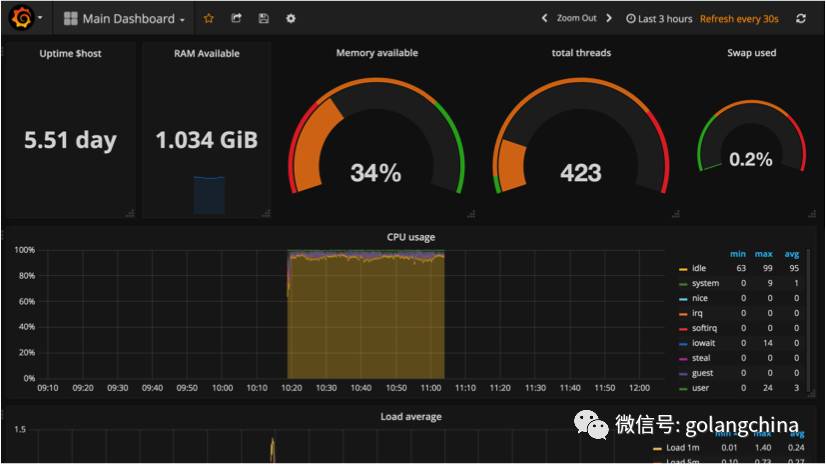Open Refresh every 30s interval setting

[739, 18]
